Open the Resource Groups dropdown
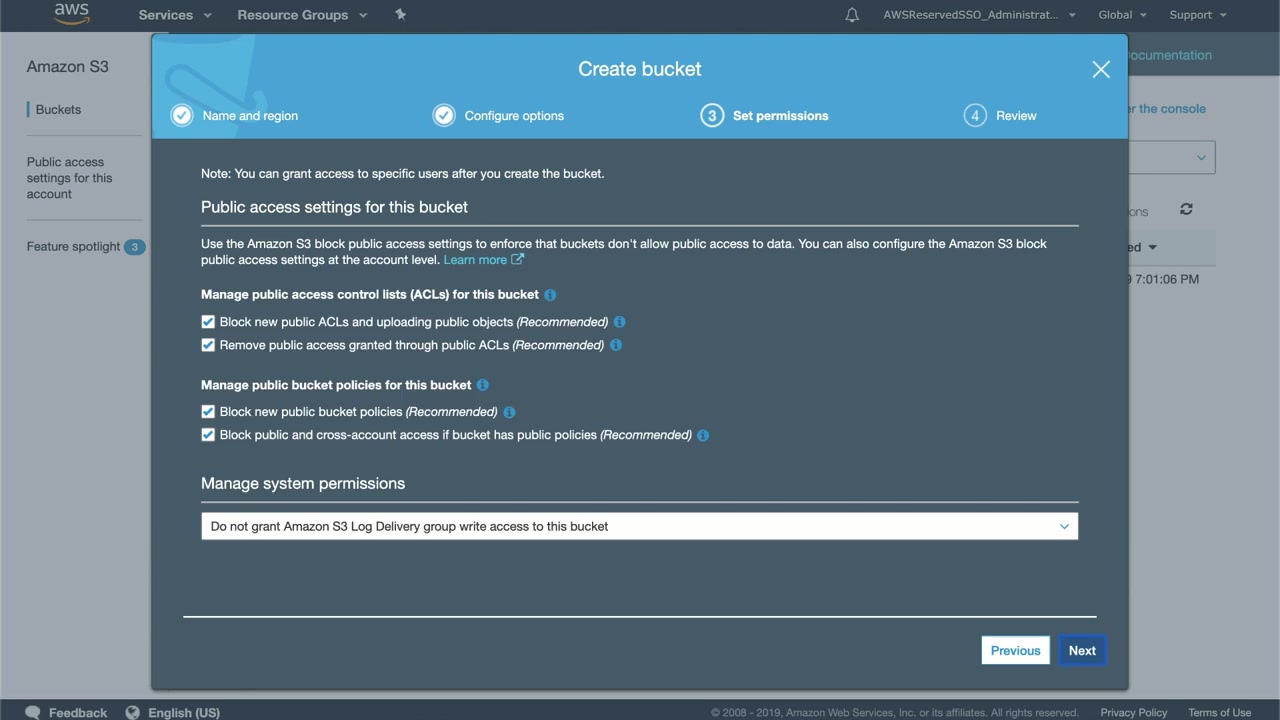This screenshot has width=1280, height=720. pyautogui.click(x=302, y=15)
